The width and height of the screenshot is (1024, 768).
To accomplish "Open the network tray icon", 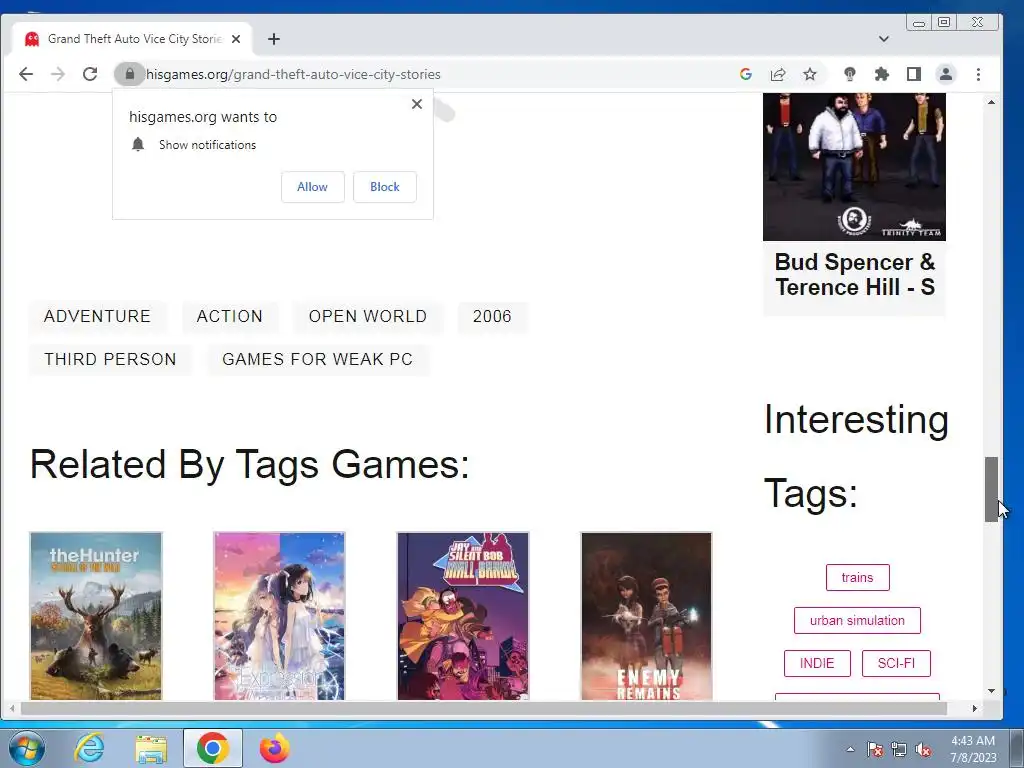I will [899, 750].
